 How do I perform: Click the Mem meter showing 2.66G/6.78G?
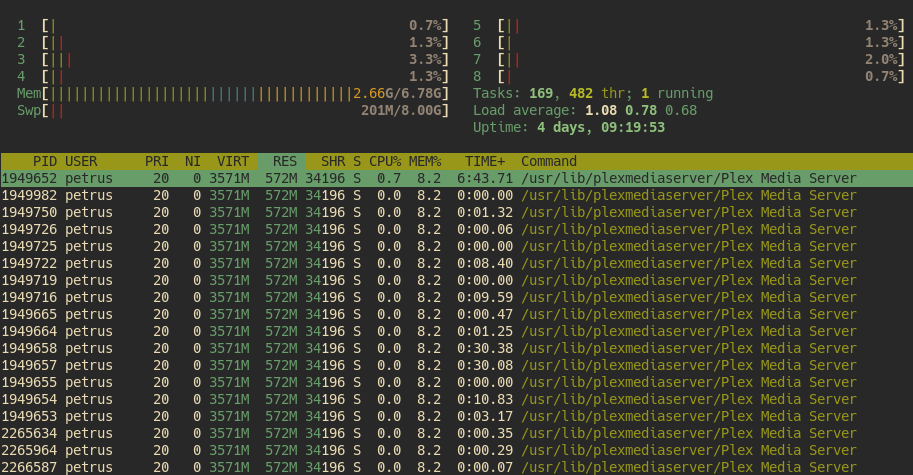click(233, 93)
